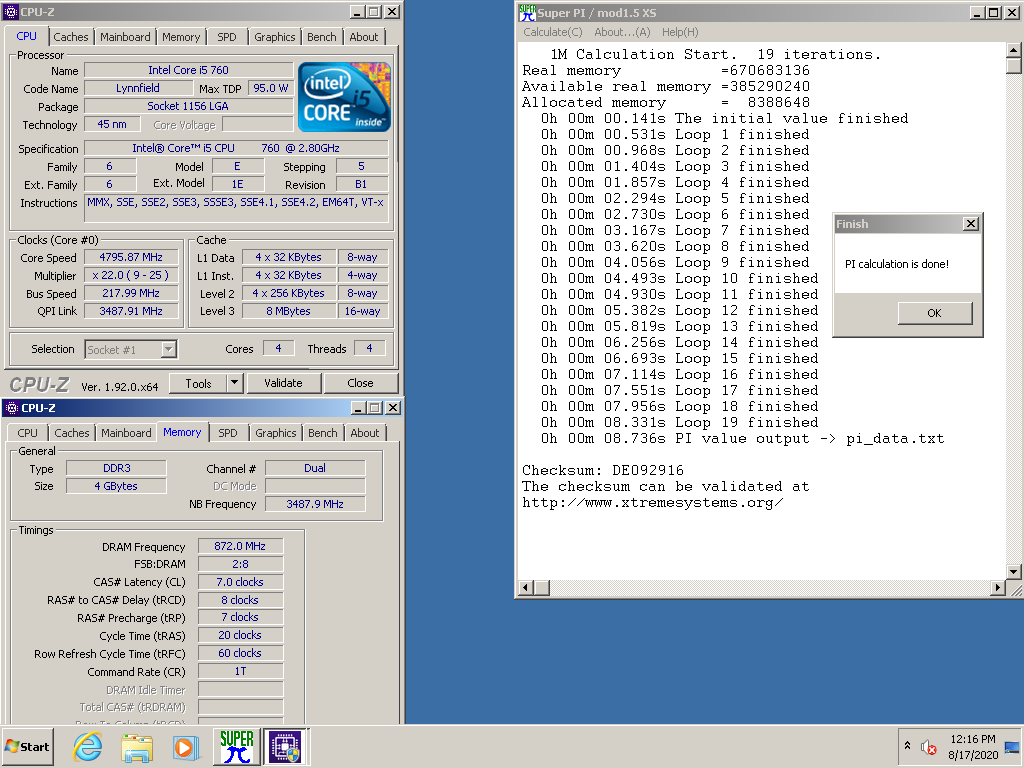Switch to CPU-Z taskbar button

click(285, 746)
